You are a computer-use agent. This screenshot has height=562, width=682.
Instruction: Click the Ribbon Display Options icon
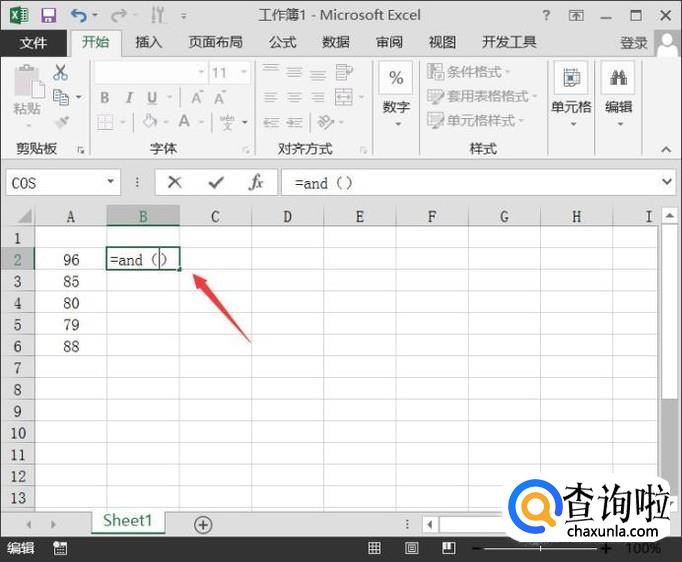pyautogui.click(x=576, y=16)
